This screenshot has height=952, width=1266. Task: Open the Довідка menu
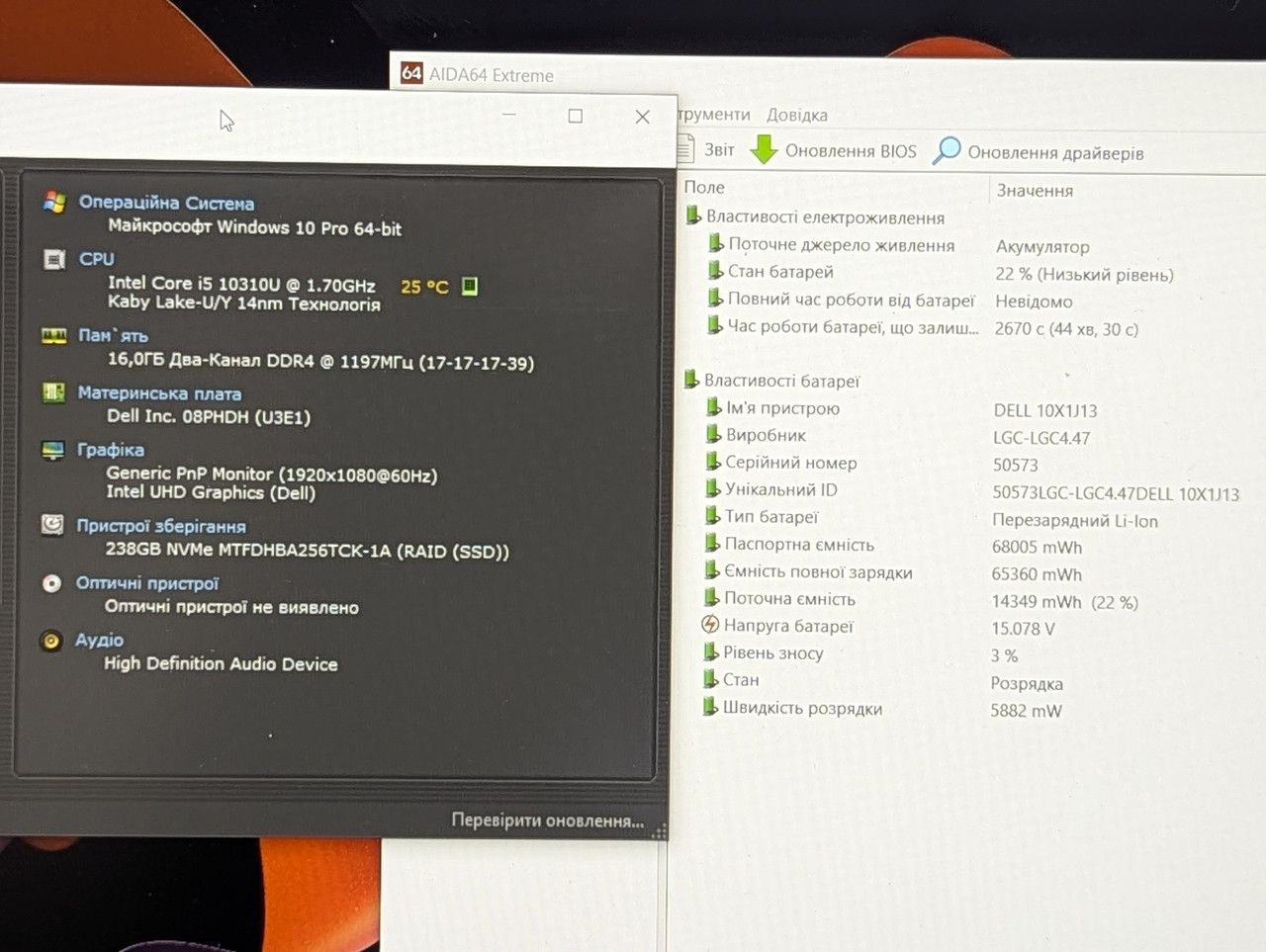click(x=796, y=115)
